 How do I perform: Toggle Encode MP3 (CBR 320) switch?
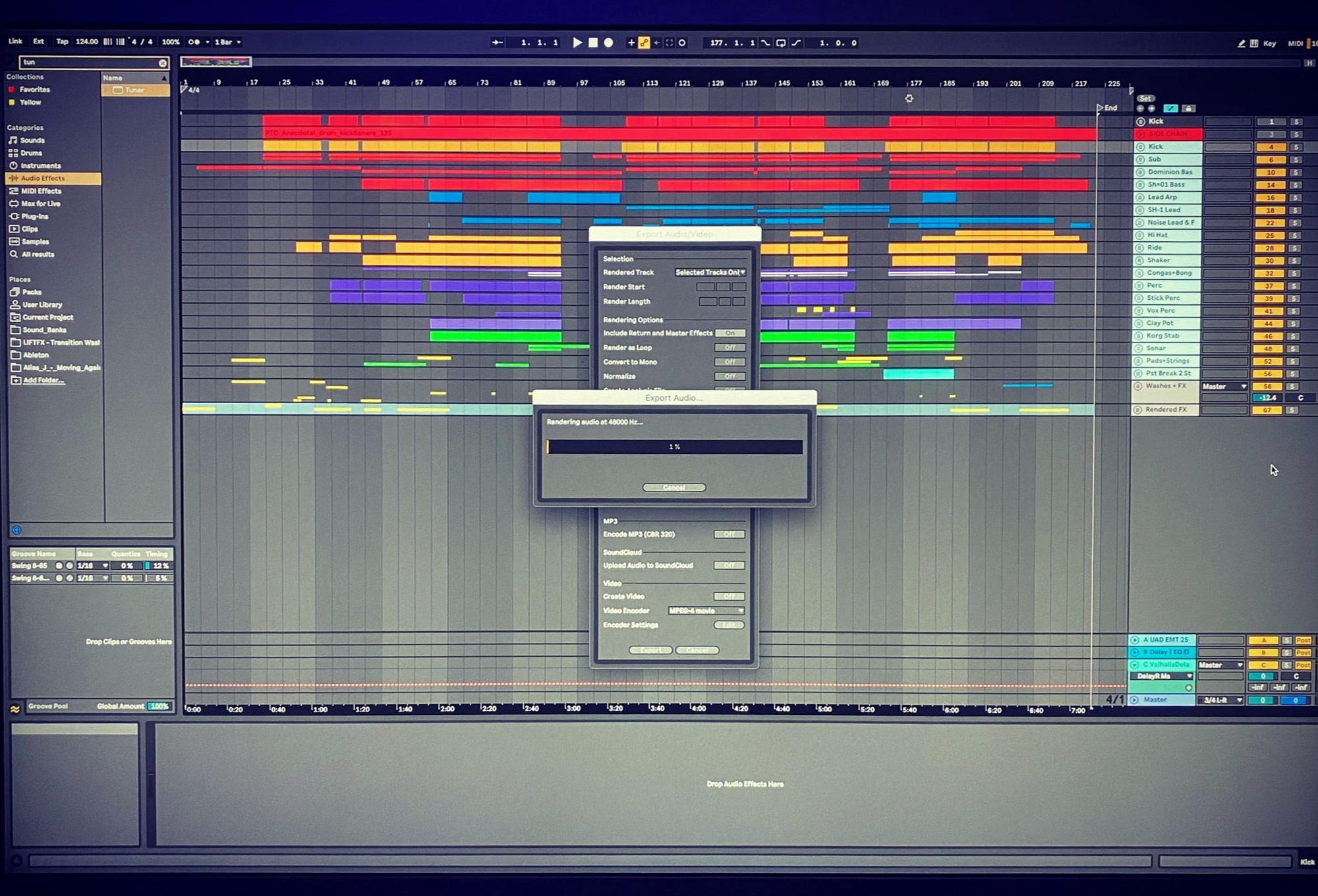click(729, 534)
